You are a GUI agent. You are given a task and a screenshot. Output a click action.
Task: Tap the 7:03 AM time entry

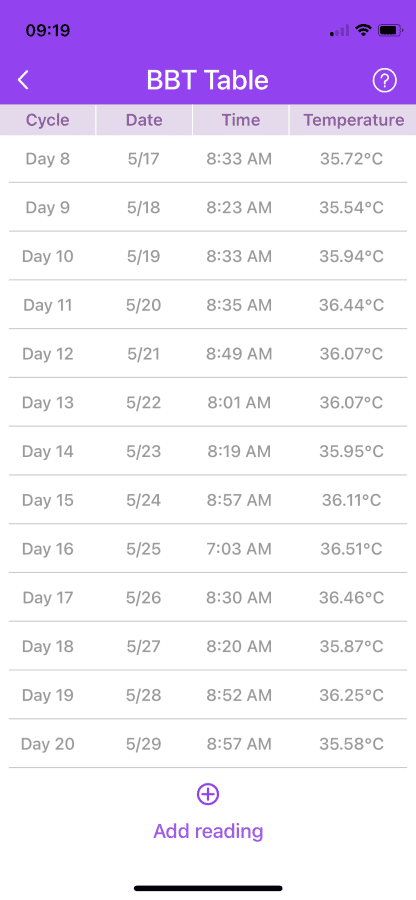(239, 549)
